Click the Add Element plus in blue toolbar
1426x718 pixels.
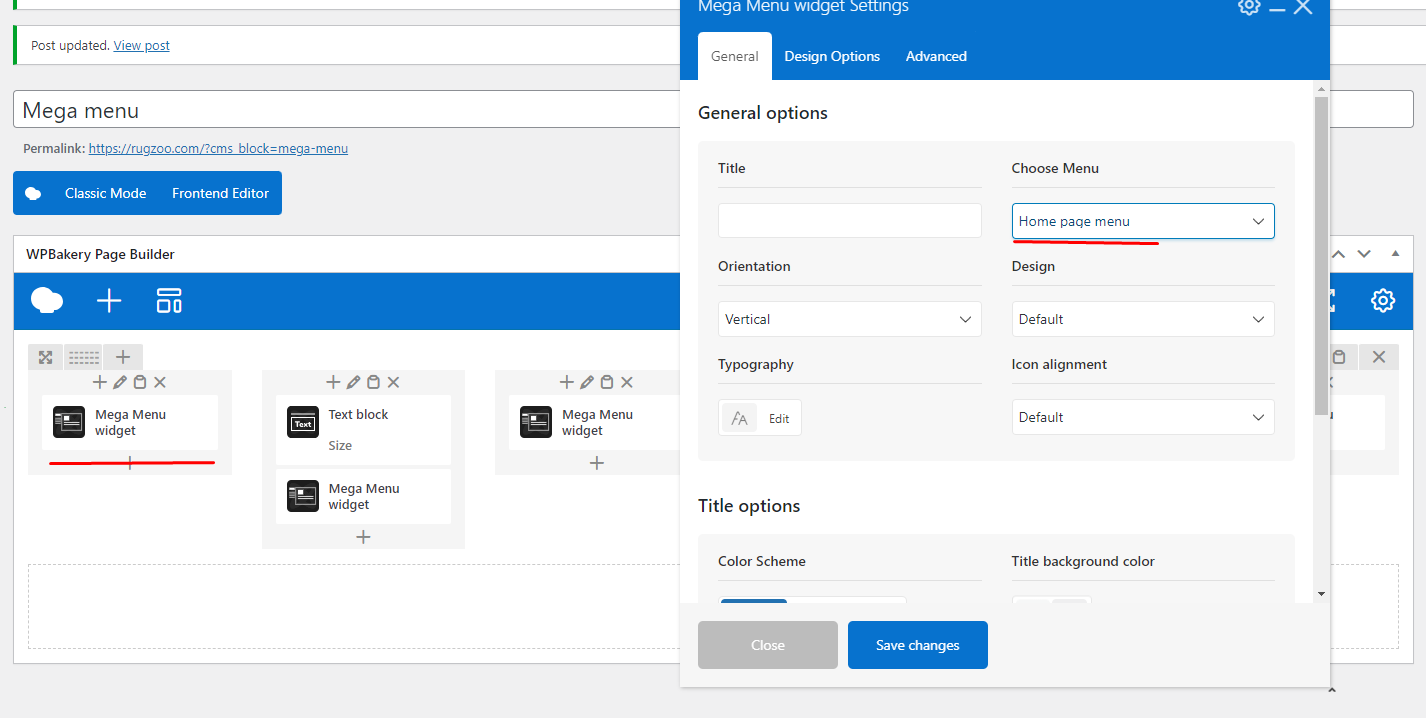109,300
